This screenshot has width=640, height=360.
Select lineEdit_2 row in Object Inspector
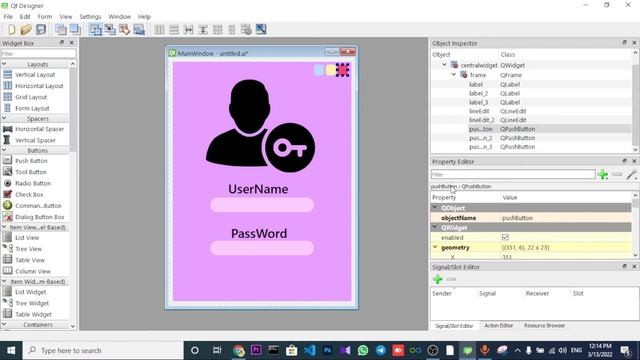(x=531, y=120)
